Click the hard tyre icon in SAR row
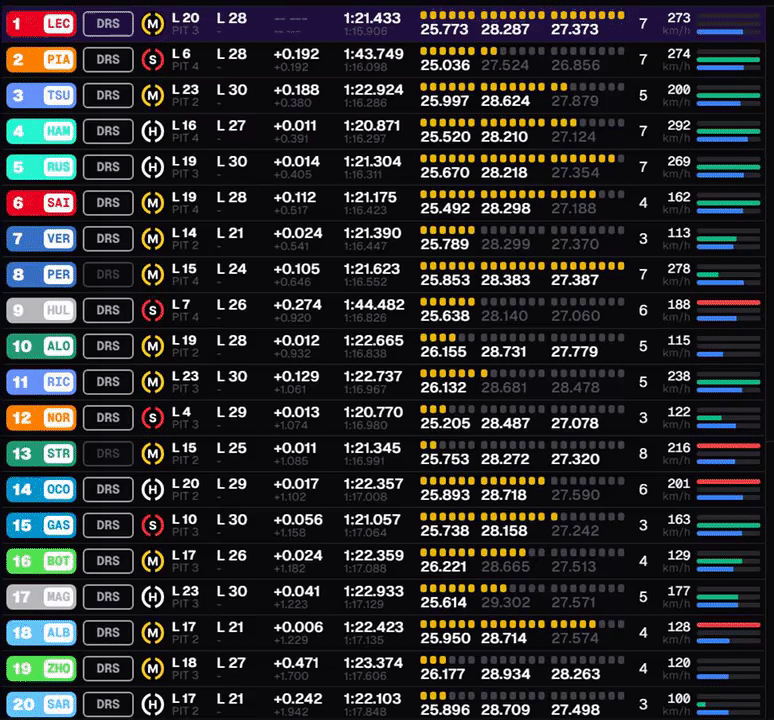This screenshot has width=774, height=720. 153,704
